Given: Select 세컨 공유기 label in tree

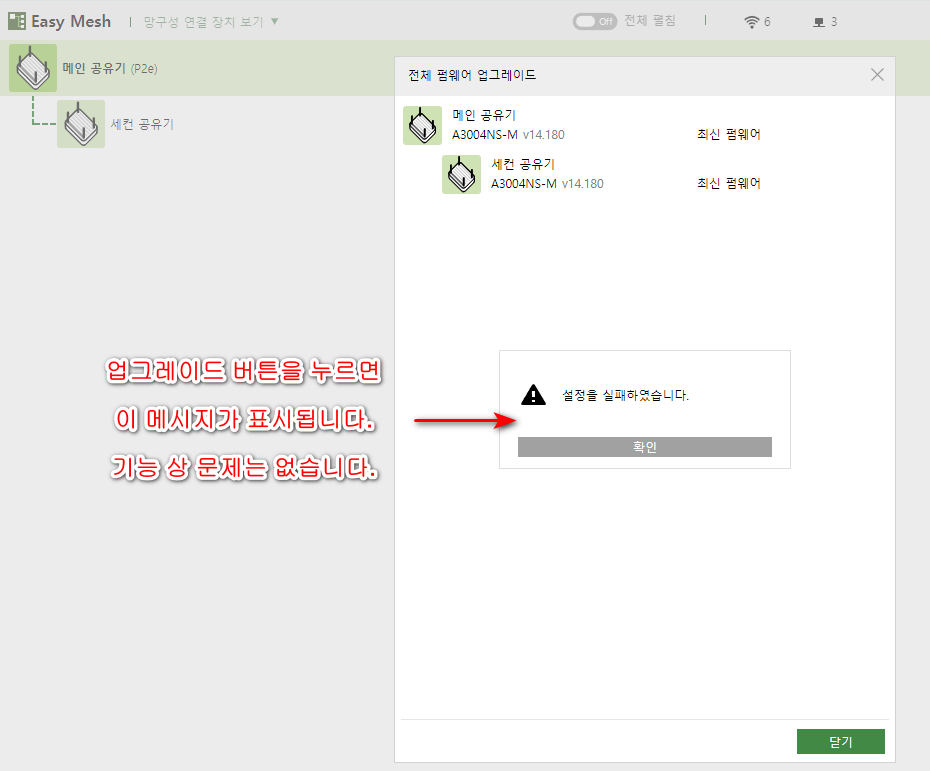Looking at the screenshot, I should [142, 124].
